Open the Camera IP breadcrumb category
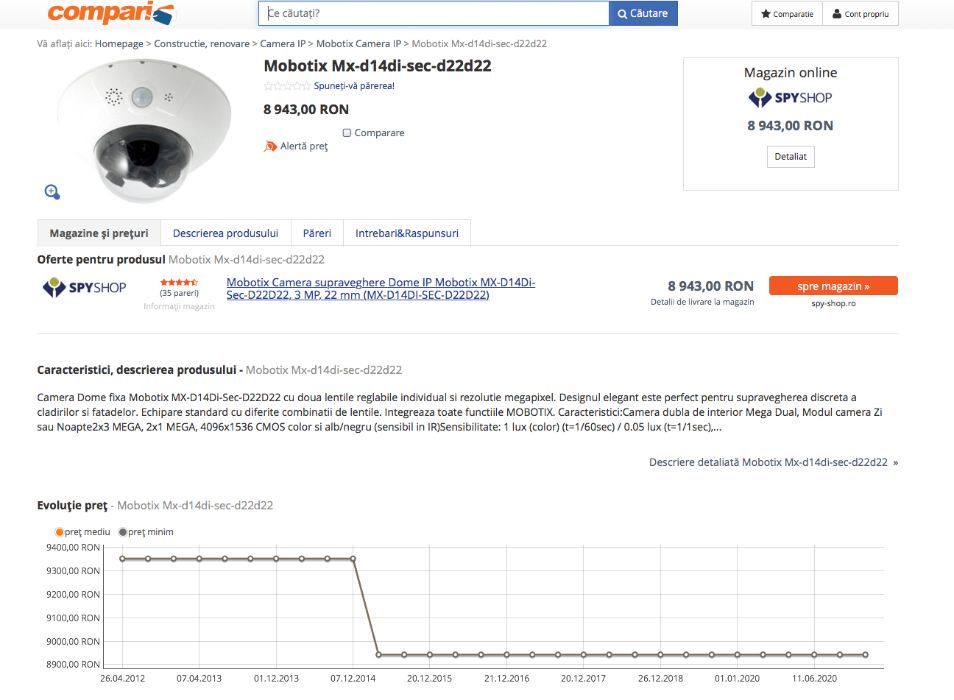Image resolution: width=954 pixels, height=700 pixels. tap(283, 44)
